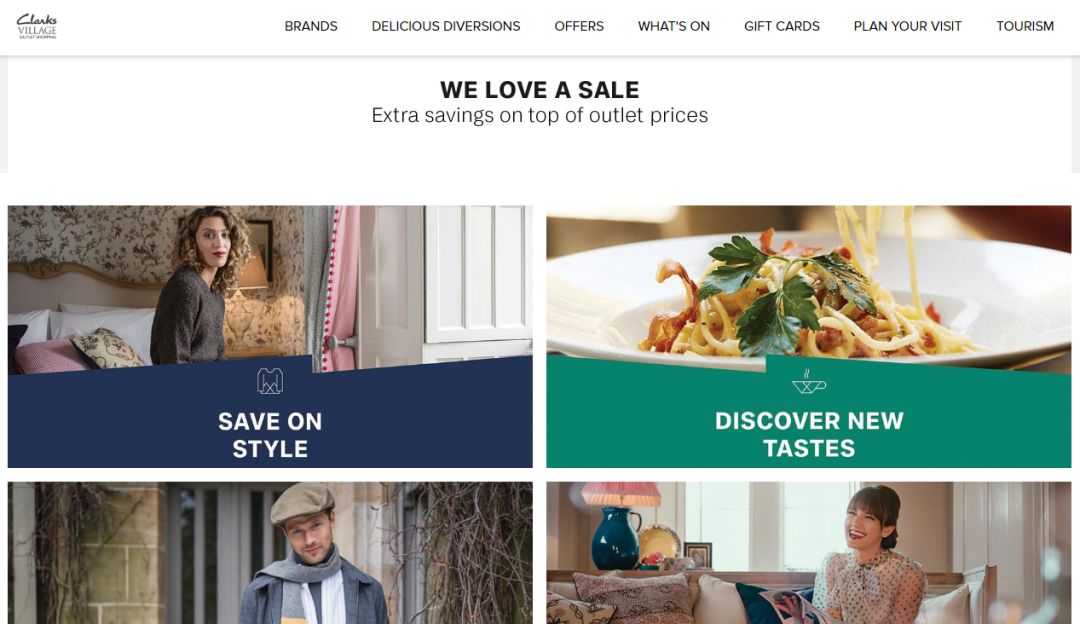Click the clothing icon above Save On Style
The height and width of the screenshot is (624, 1080).
pyautogui.click(x=270, y=381)
